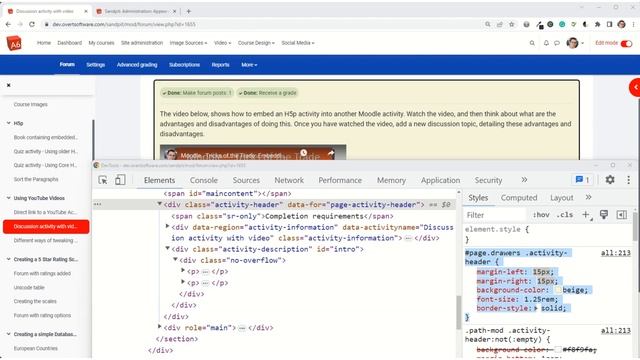This screenshot has height=360, width=640.
Task: Open the forum Settings tab
Action: click(96, 65)
